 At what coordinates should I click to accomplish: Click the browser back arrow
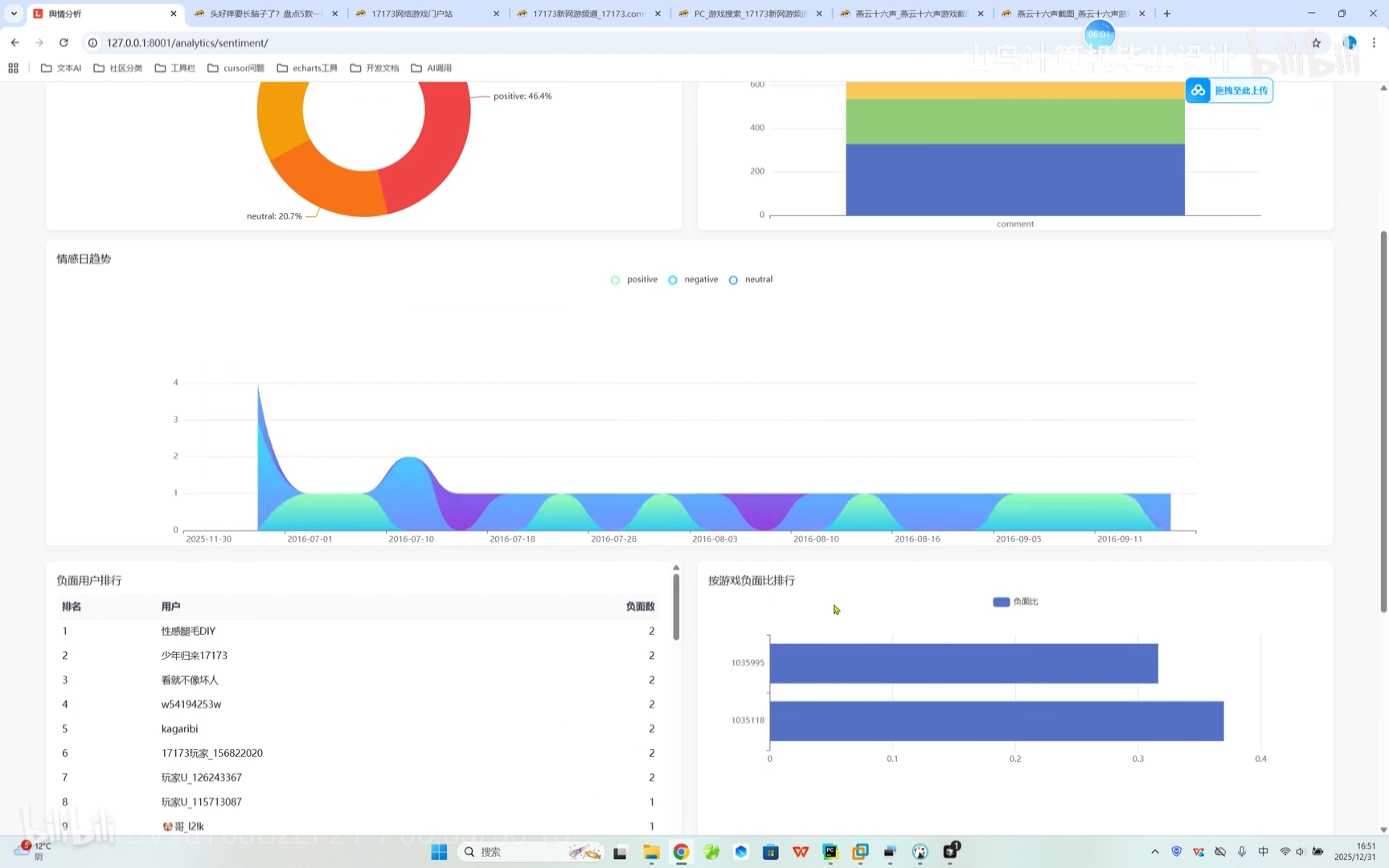click(14, 43)
